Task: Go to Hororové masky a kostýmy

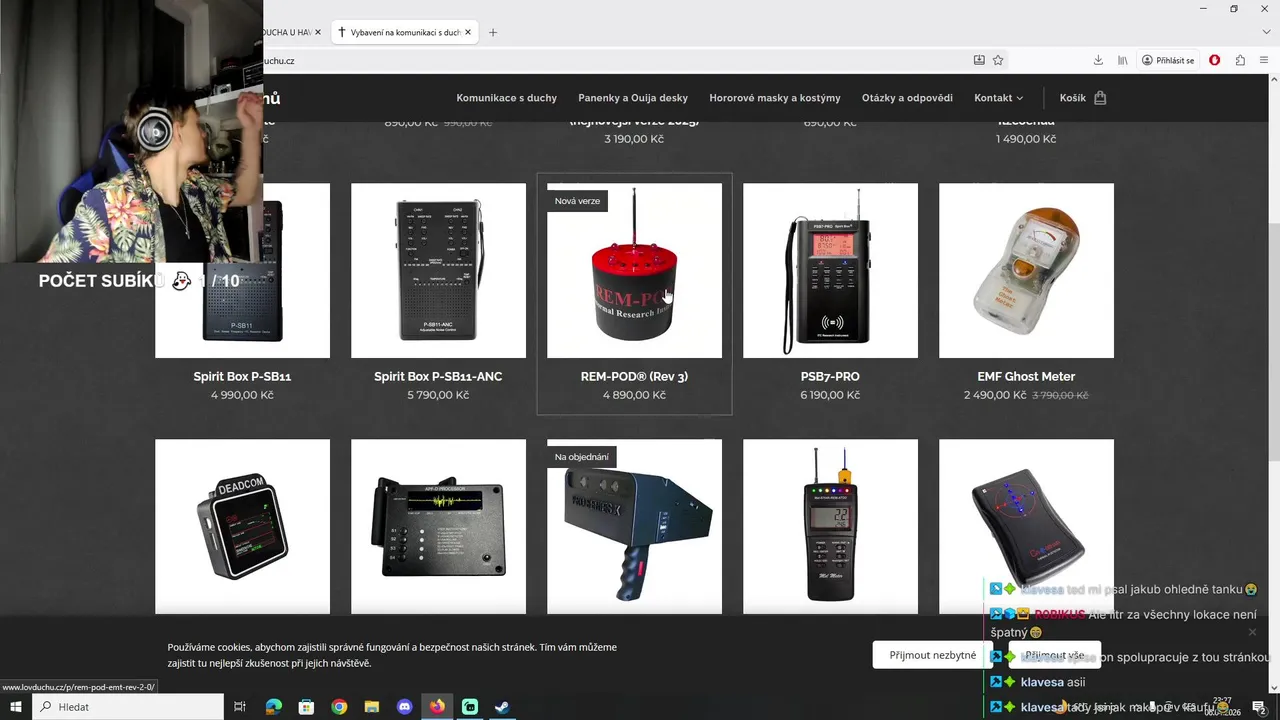Action: click(x=775, y=98)
